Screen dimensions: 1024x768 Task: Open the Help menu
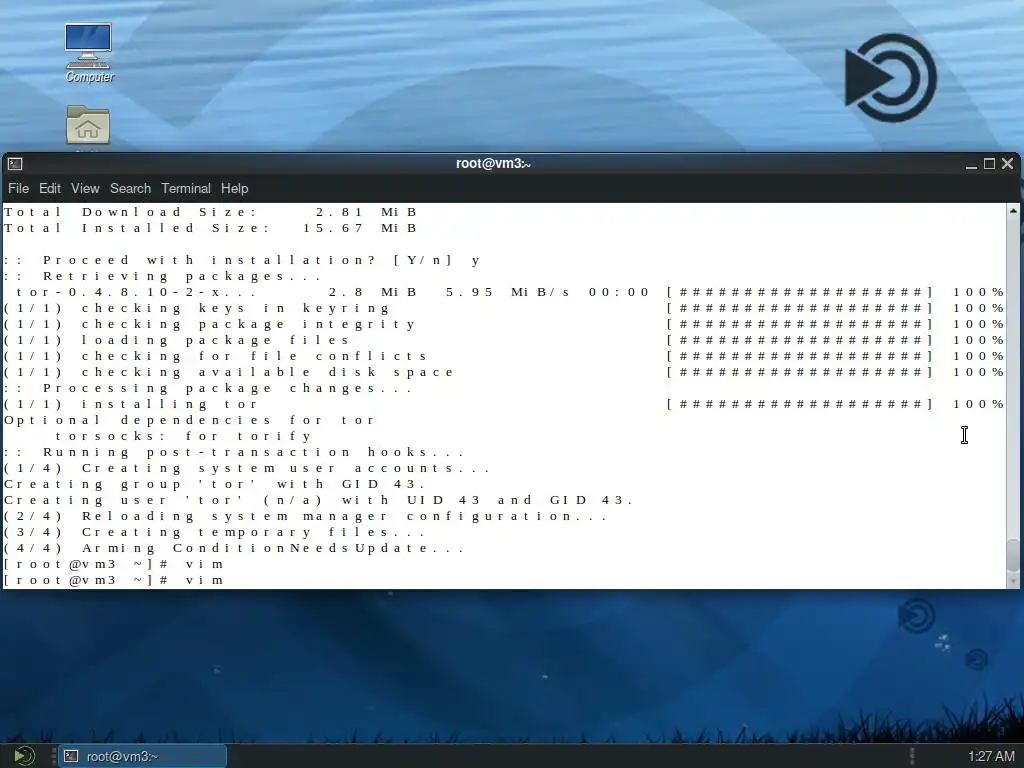click(x=234, y=188)
